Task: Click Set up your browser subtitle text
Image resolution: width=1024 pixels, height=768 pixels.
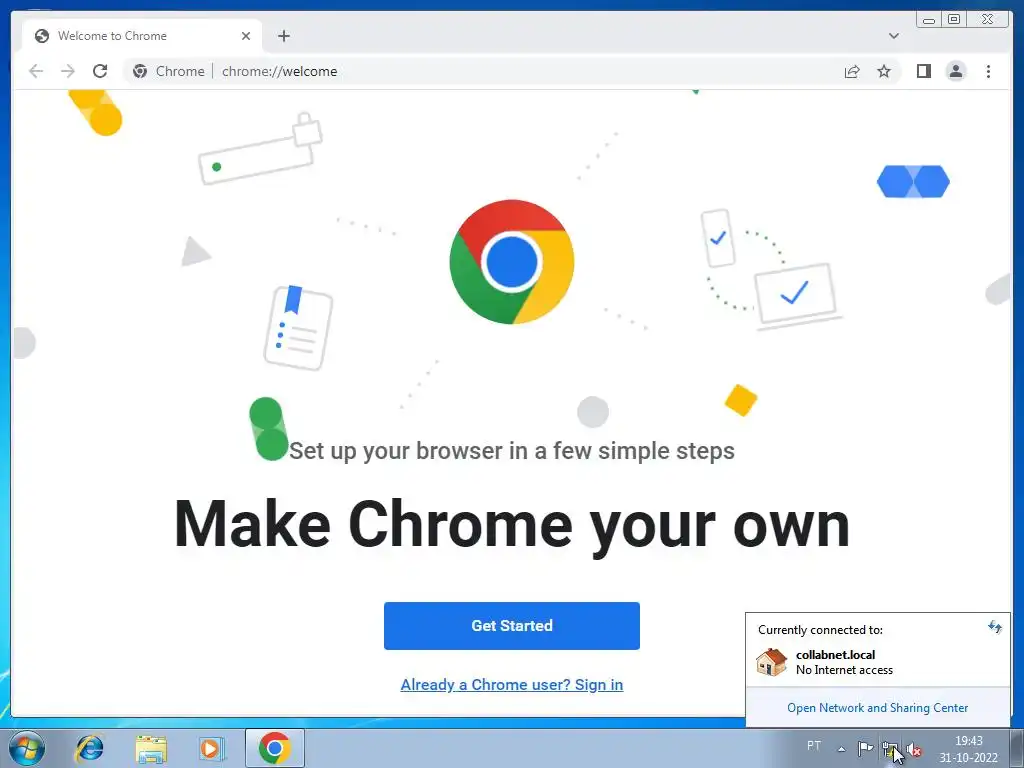Action: coord(511,451)
